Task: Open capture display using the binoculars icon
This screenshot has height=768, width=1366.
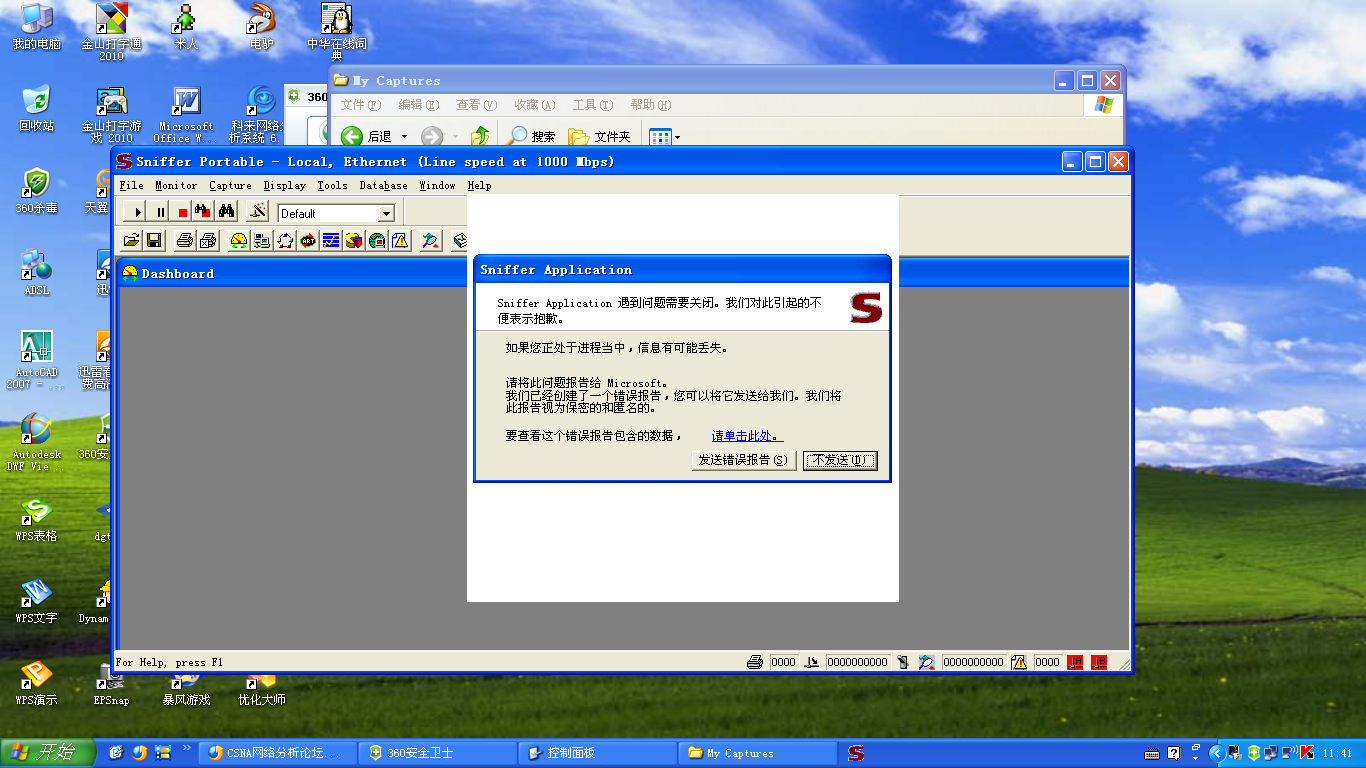Action: (226, 211)
